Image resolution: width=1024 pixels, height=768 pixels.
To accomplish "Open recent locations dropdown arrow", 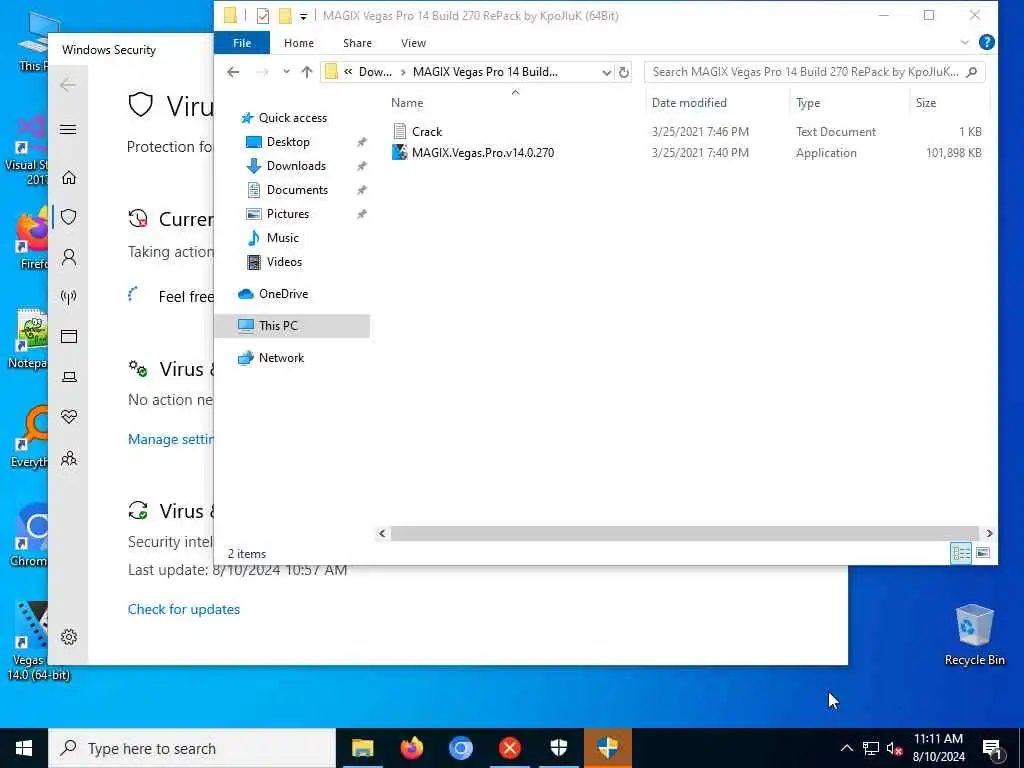I will (x=286, y=72).
